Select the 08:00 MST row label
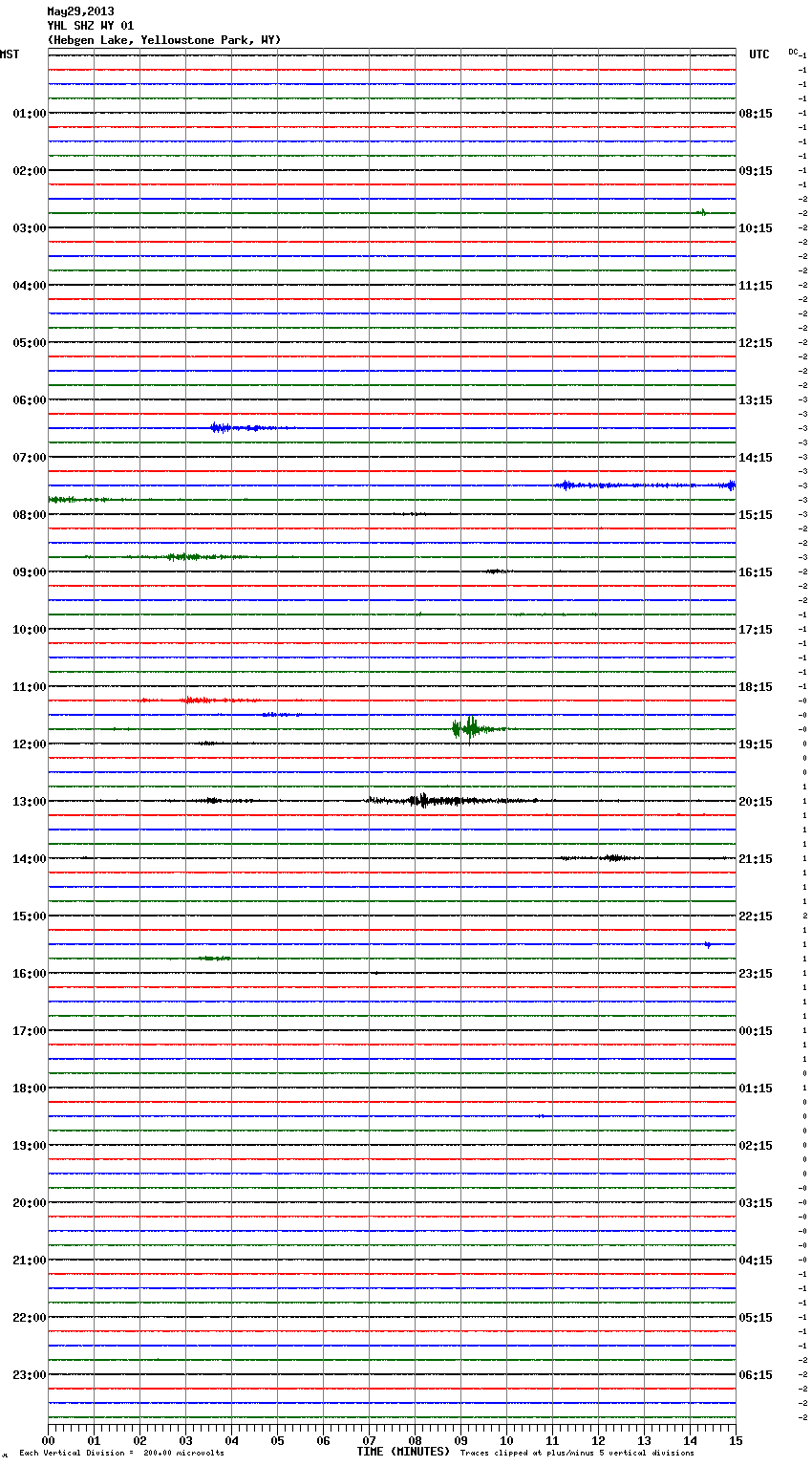Screen dimensions: 812x1466 coord(30,515)
